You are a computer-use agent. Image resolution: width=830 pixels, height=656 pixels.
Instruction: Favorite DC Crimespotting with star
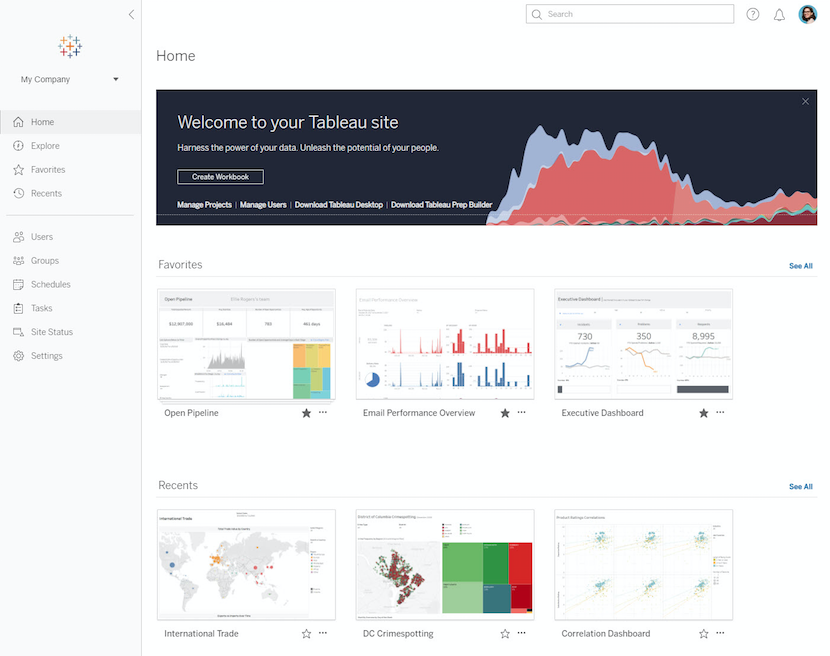[x=505, y=634]
